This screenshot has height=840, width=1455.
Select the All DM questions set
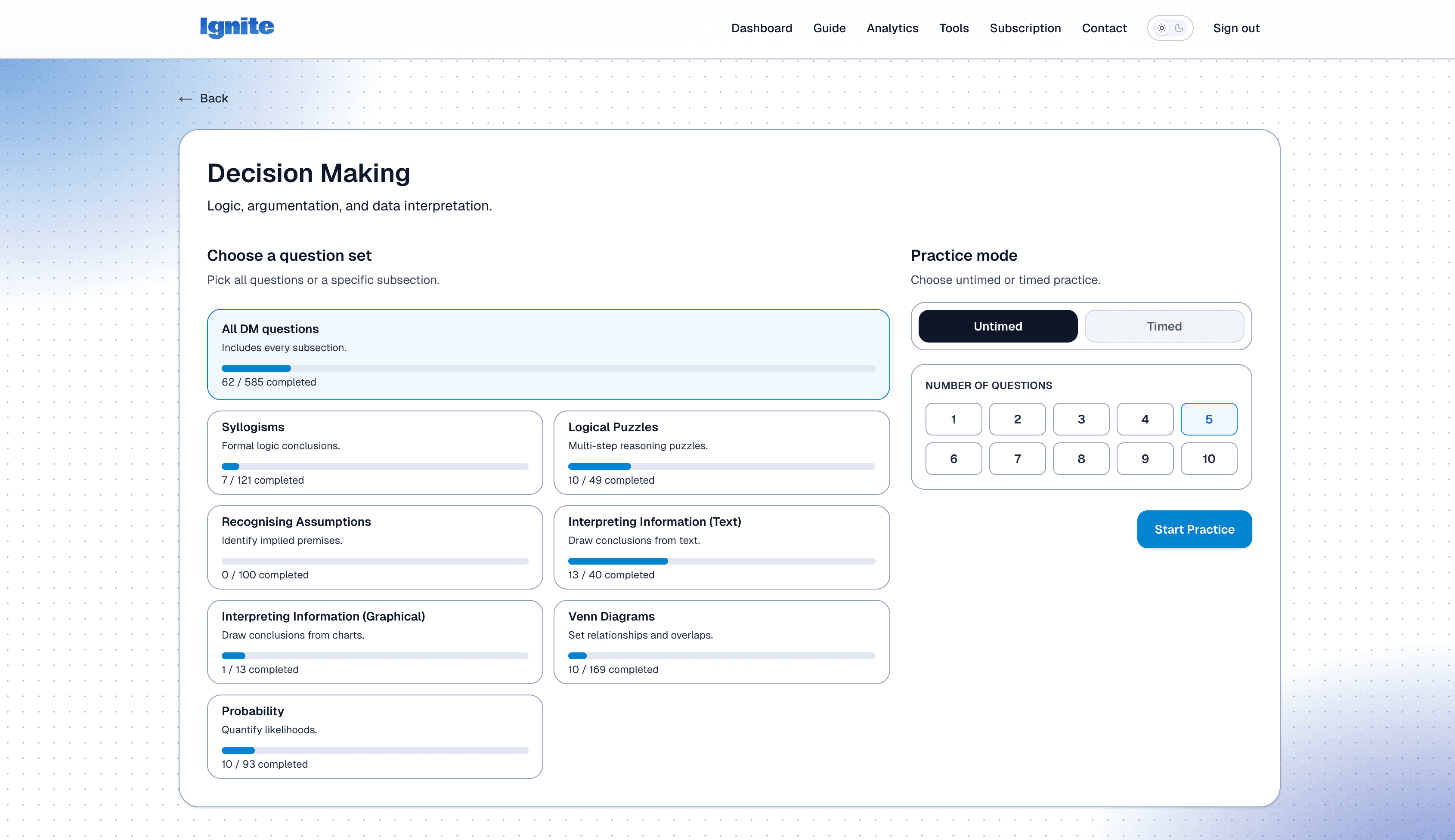[548, 355]
